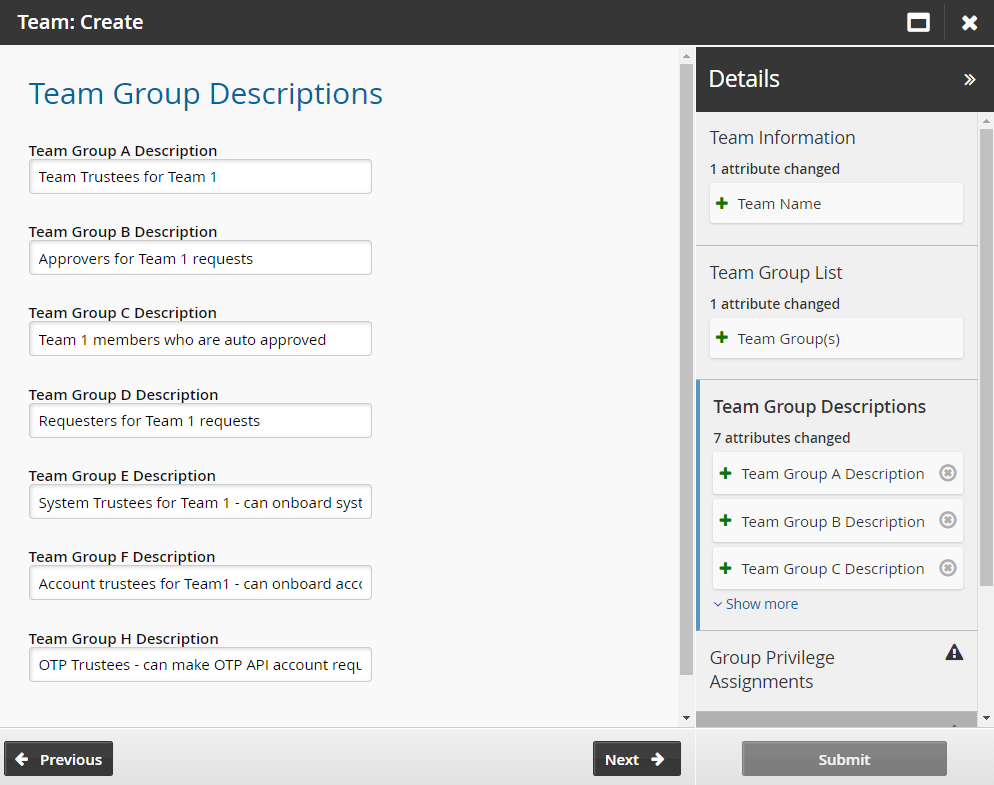Click into Team Group H Description field
This screenshot has height=785, width=994.
pyautogui.click(x=200, y=665)
